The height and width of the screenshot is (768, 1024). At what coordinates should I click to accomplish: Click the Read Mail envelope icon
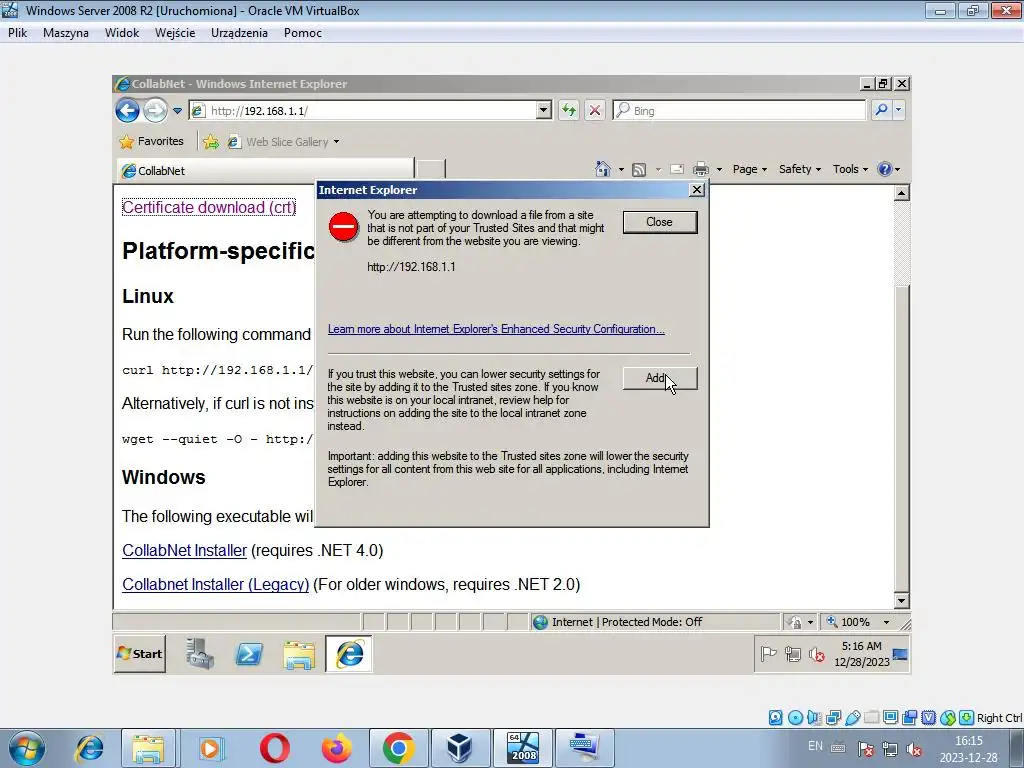[677, 170]
